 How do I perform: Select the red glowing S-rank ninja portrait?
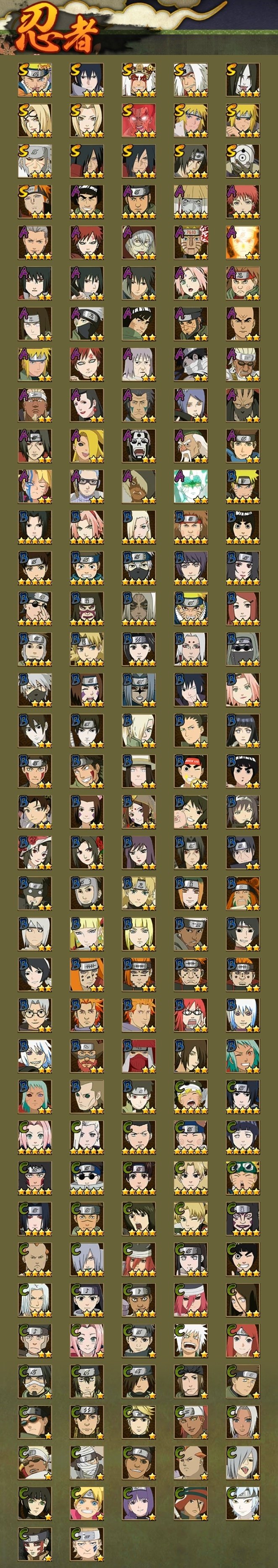139,120
